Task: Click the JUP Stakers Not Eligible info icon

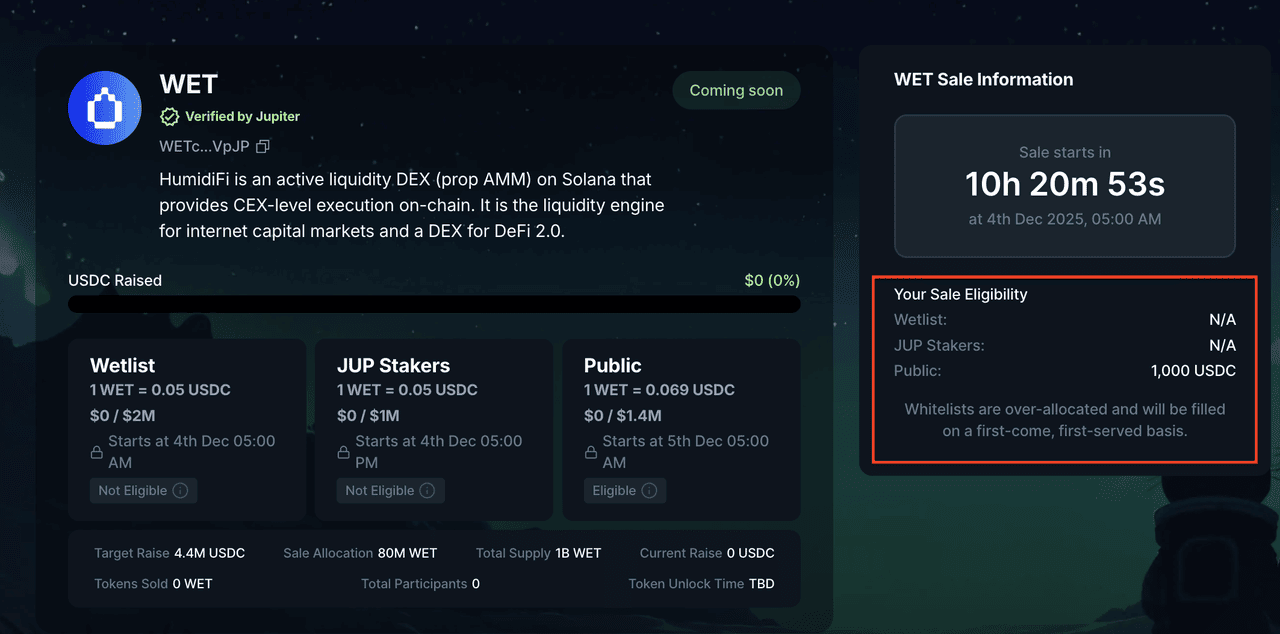Action: click(x=427, y=491)
